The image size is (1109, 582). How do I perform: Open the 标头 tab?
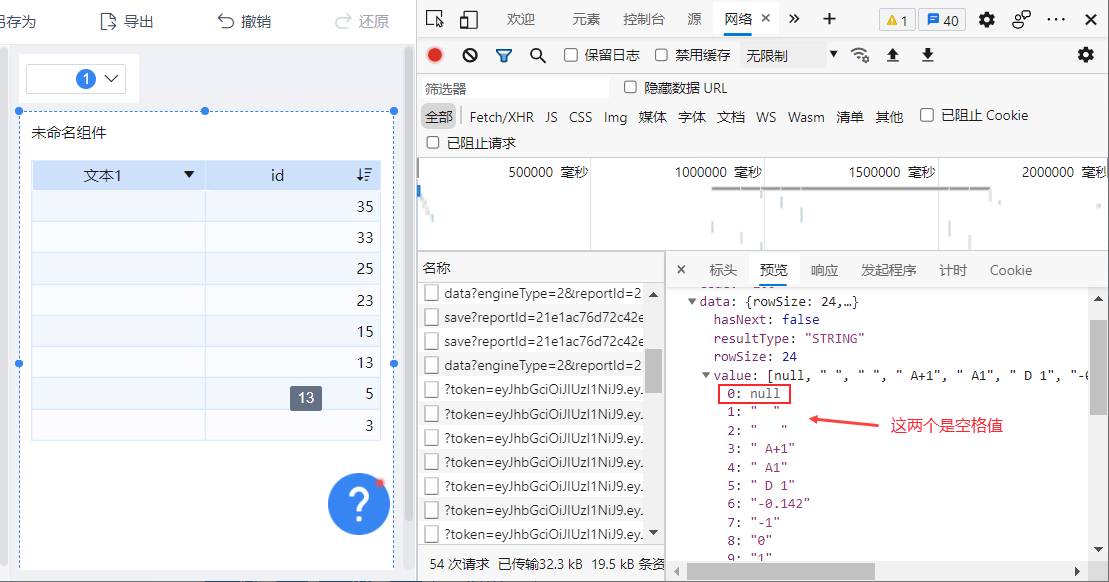pos(723,270)
